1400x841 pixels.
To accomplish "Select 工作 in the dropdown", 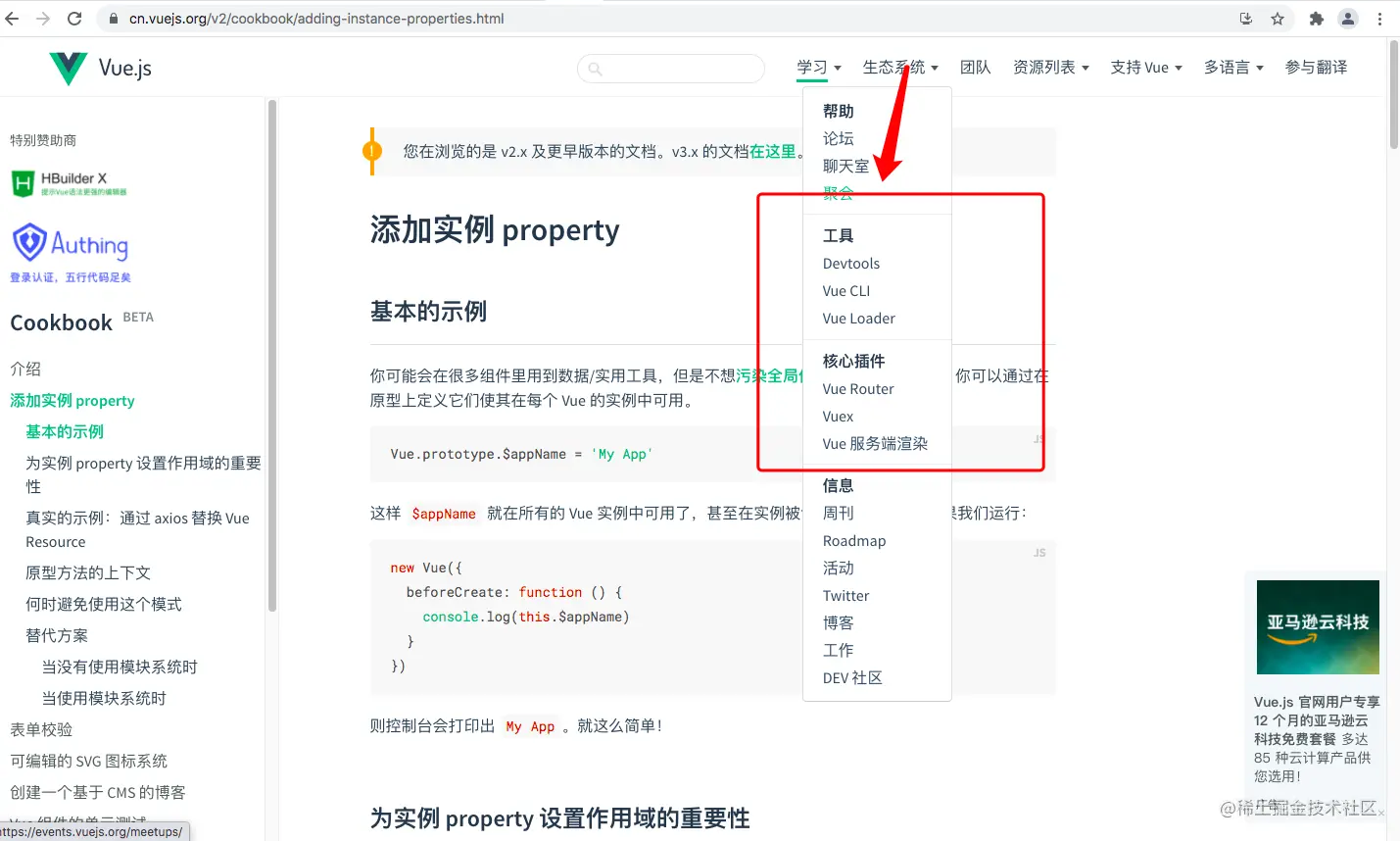I will (x=839, y=651).
